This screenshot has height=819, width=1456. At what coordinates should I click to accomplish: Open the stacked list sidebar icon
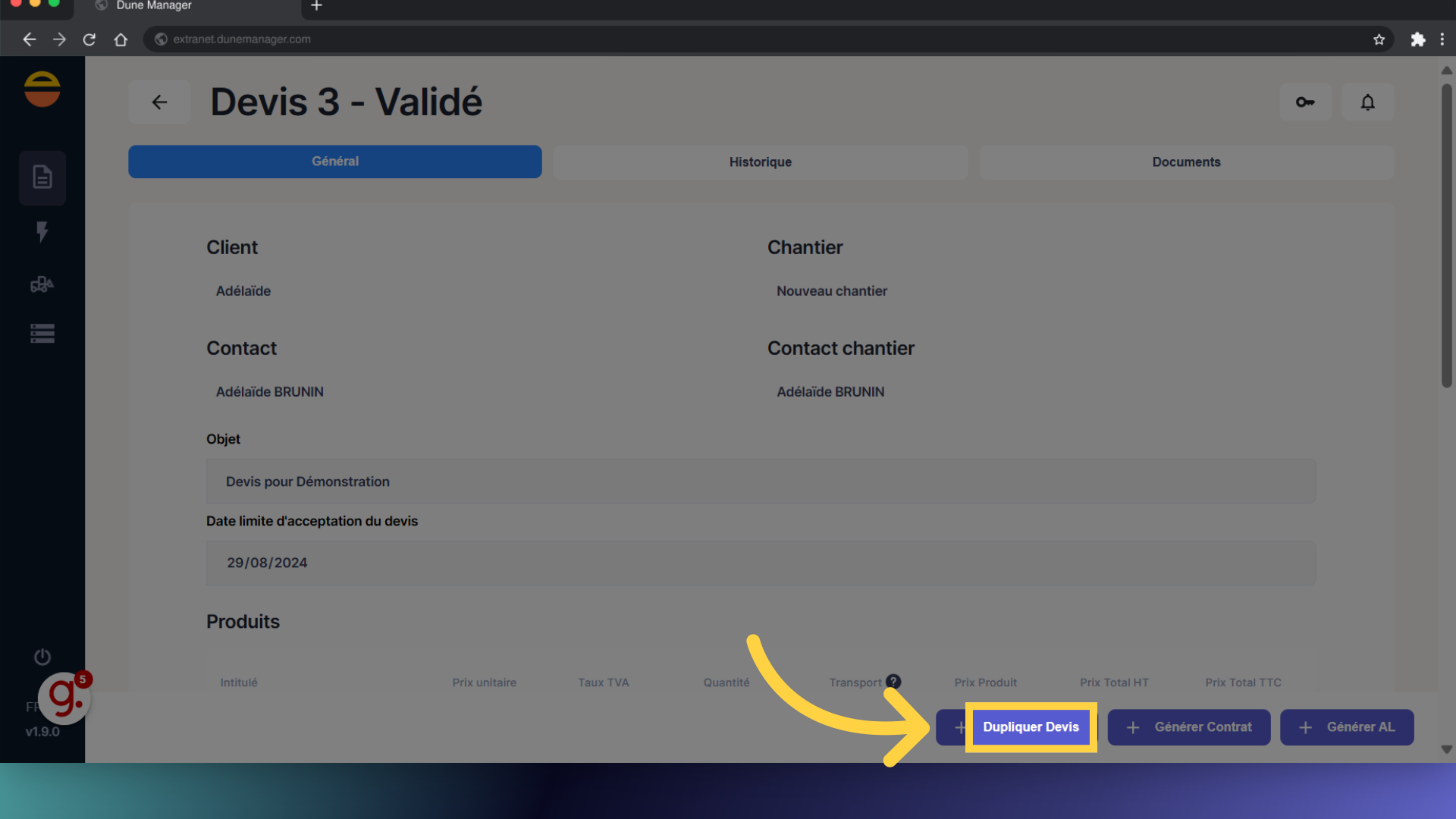tap(42, 334)
